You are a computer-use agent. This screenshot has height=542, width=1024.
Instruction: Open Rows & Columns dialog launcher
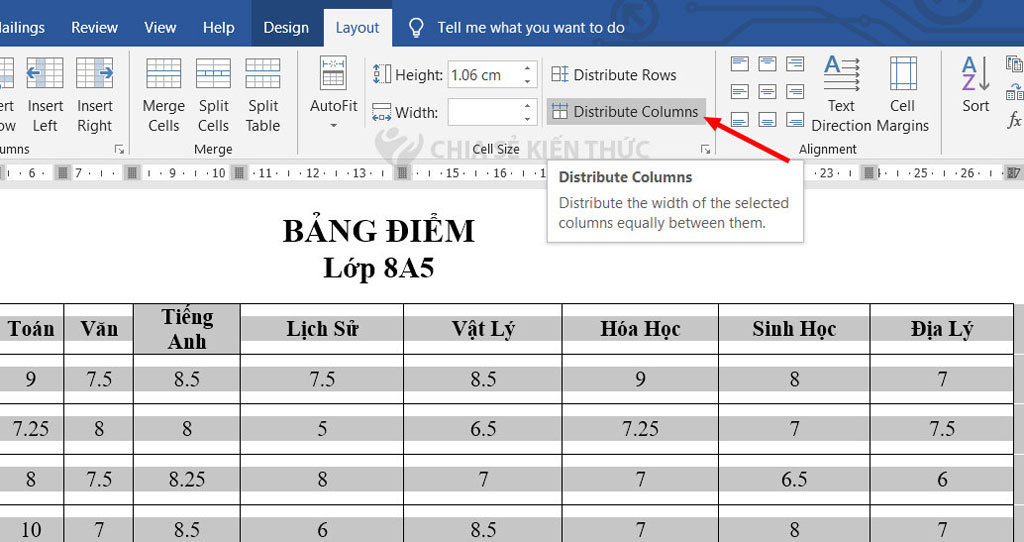point(120,150)
